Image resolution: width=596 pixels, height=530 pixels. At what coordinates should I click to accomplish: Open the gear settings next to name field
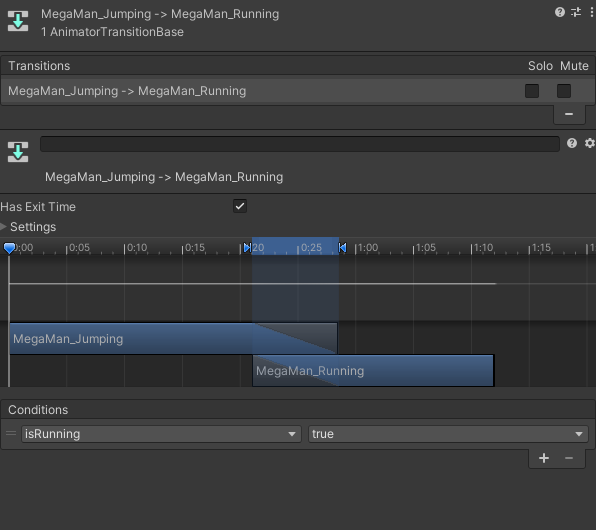coord(590,143)
